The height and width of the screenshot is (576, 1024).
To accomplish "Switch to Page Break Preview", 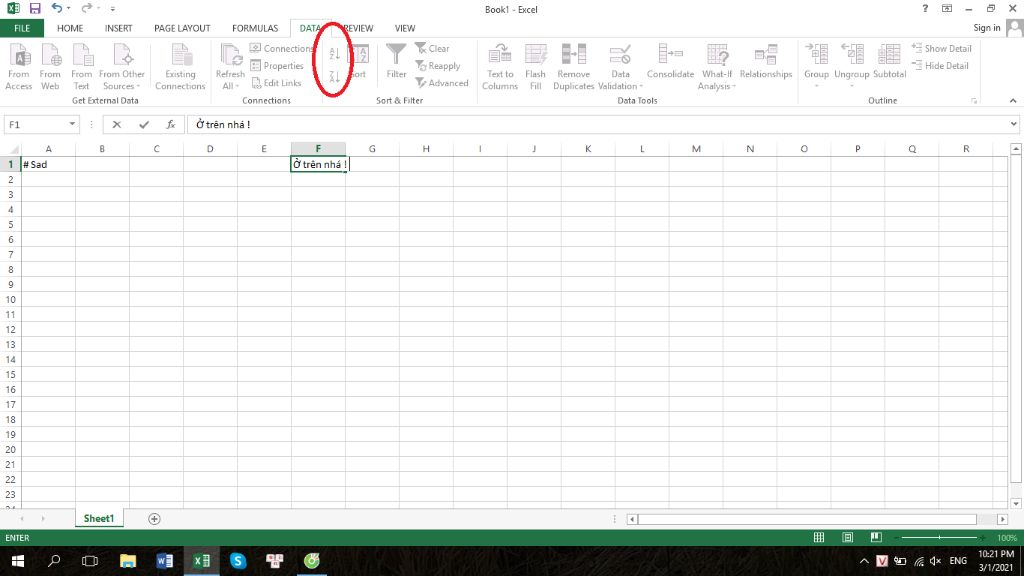I will click(876, 537).
